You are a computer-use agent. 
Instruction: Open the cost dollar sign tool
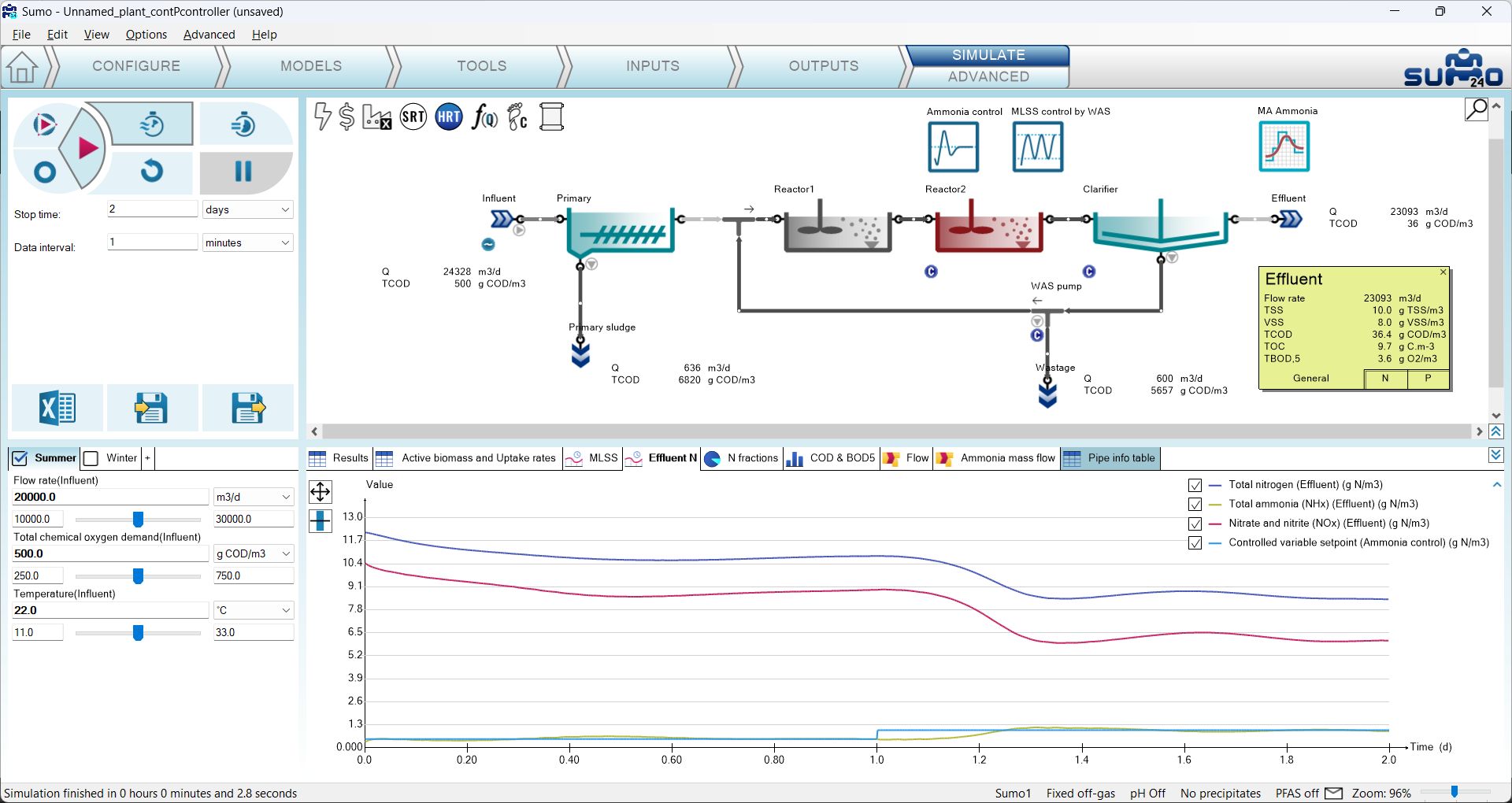pos(346,117)
